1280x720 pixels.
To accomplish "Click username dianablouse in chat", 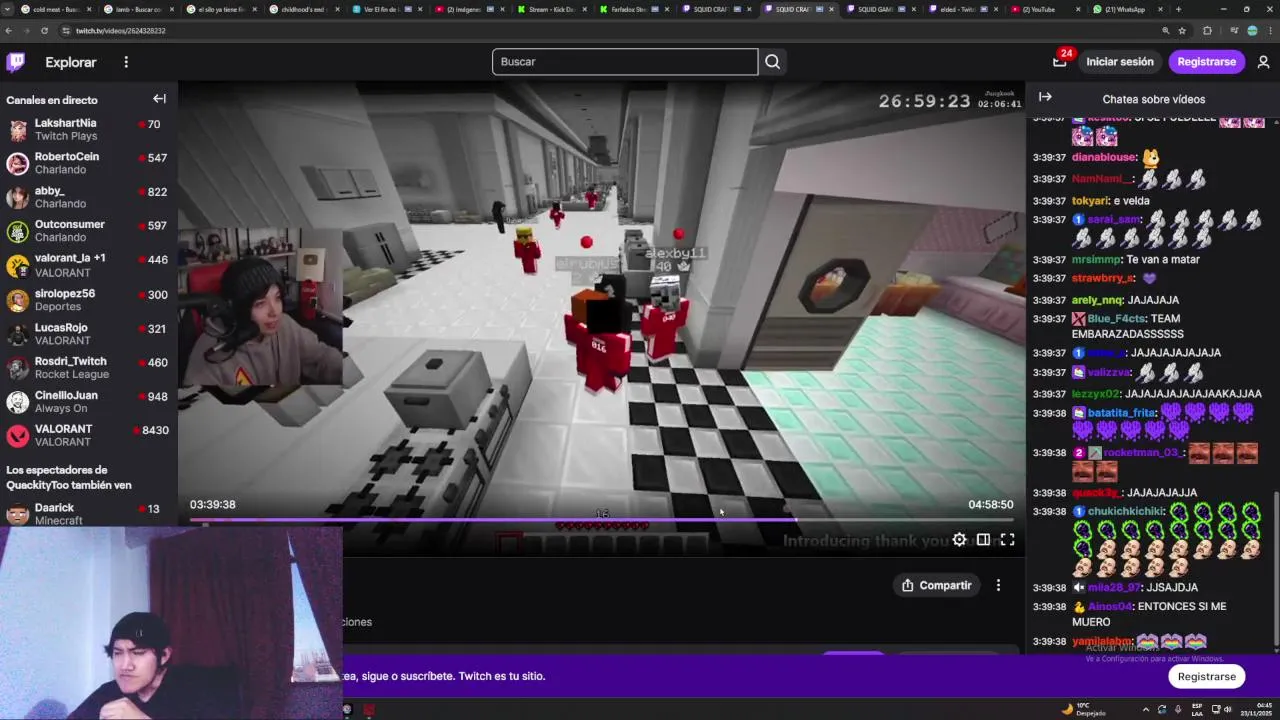I will [1104, 157].
